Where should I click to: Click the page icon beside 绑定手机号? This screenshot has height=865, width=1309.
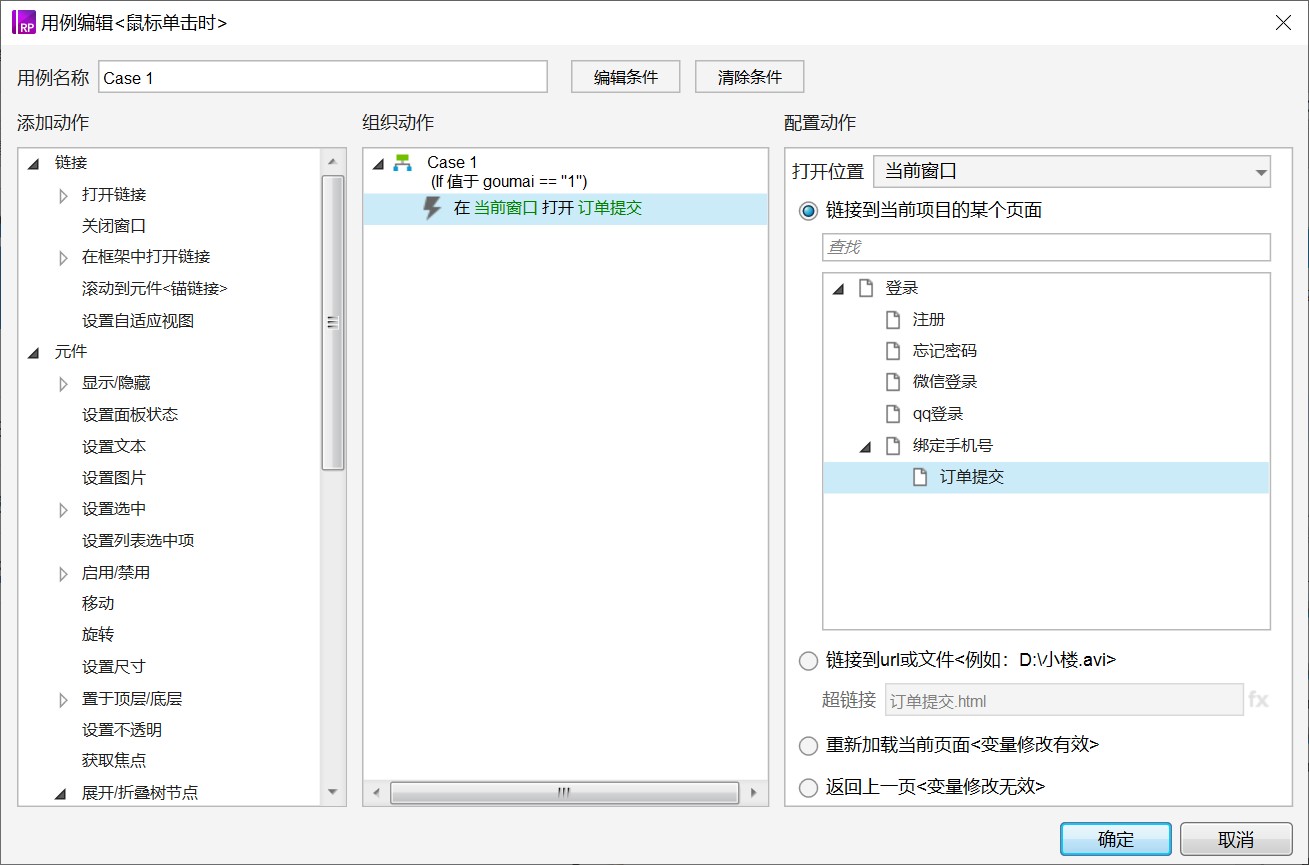tap(893, 446)
